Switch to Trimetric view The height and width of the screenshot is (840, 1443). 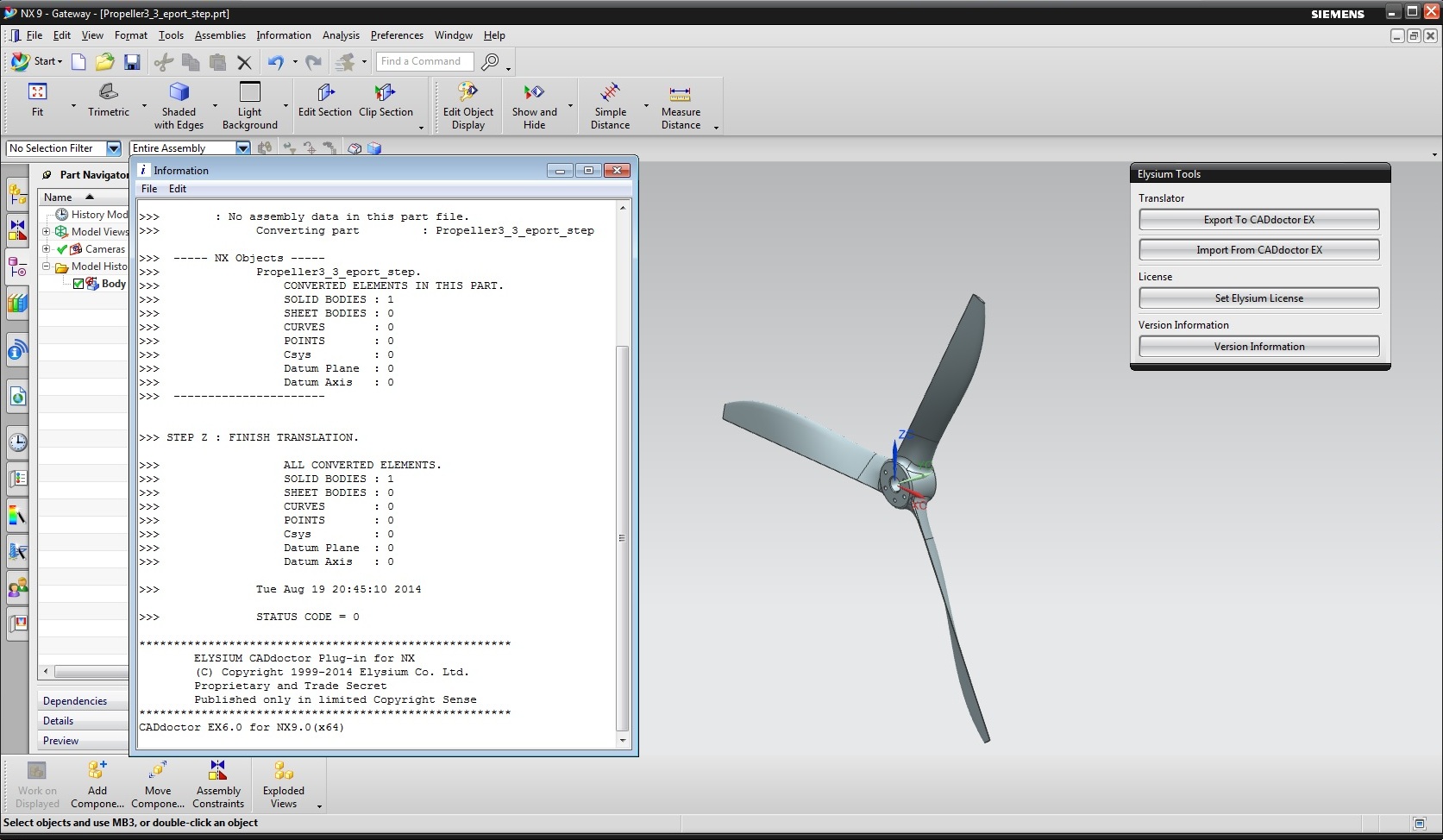click(x=109, y=100)
